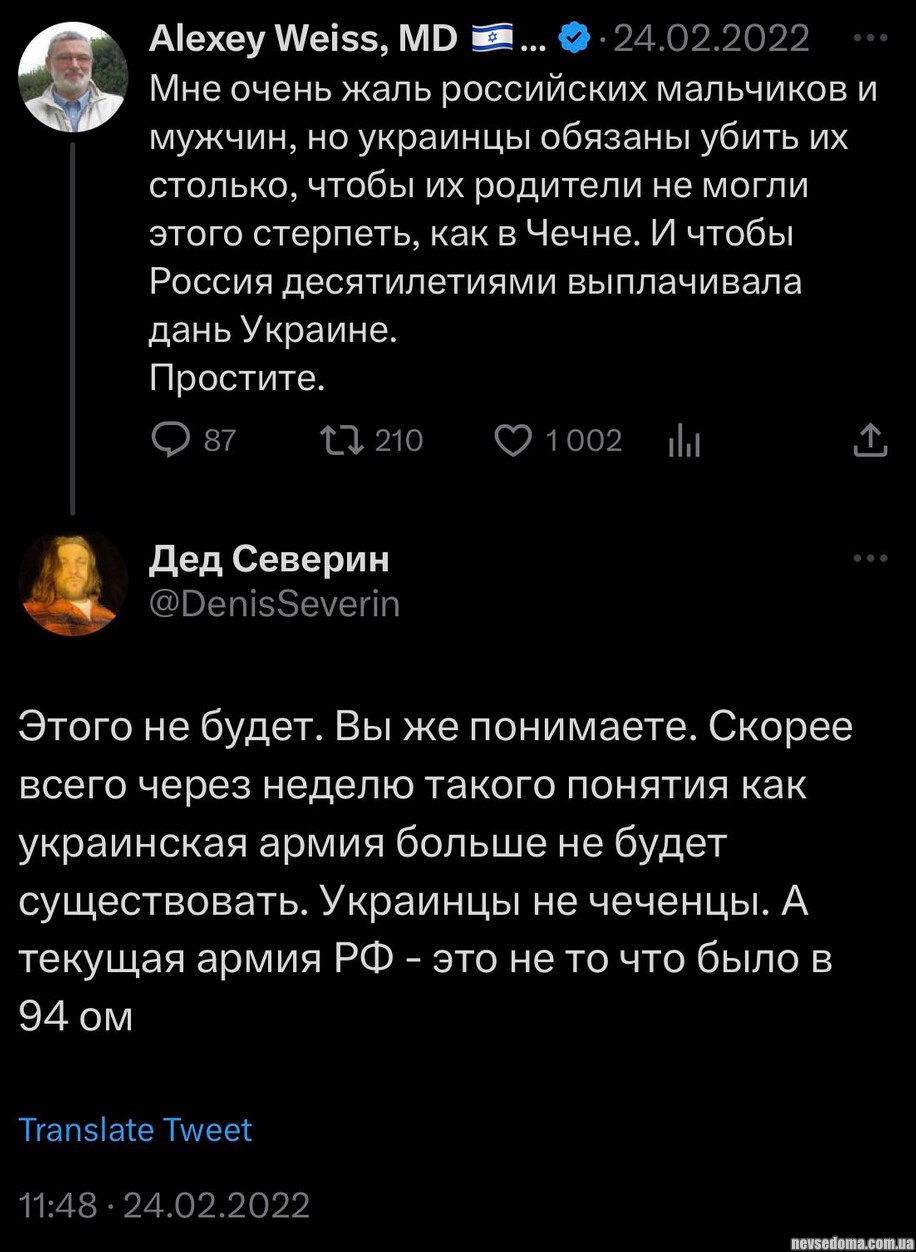This screenshot has width=916, height=1252.
Task: Click the 1 002 likes count
Action: click(583, 441)
